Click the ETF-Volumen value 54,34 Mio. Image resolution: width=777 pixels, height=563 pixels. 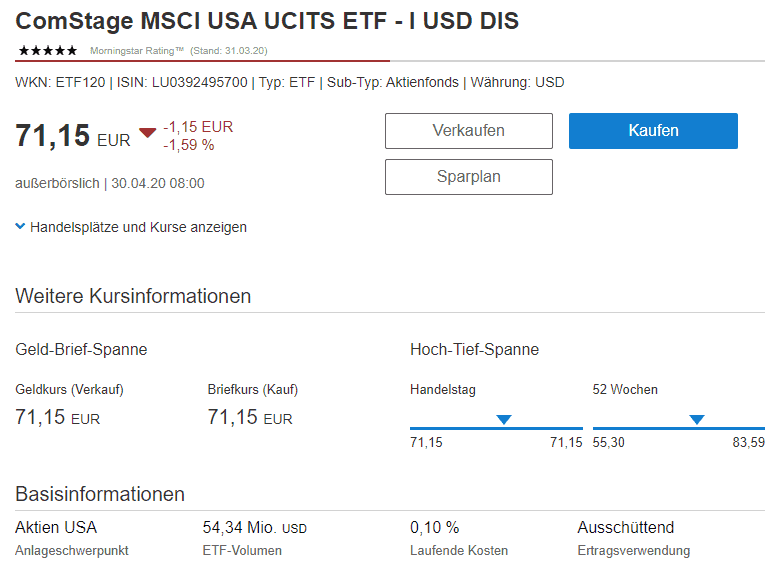click(x=255, y=527)
